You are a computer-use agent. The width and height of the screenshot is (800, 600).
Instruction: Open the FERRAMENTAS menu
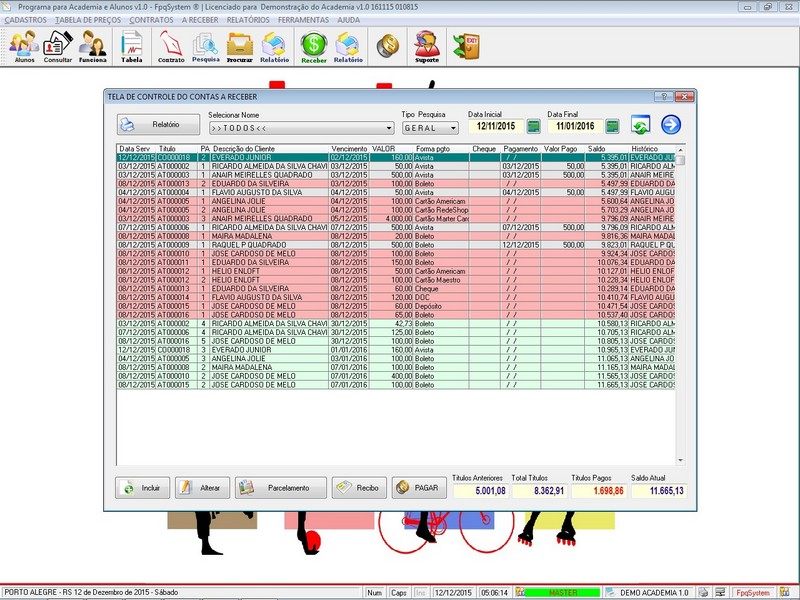[x=304, y=20]
